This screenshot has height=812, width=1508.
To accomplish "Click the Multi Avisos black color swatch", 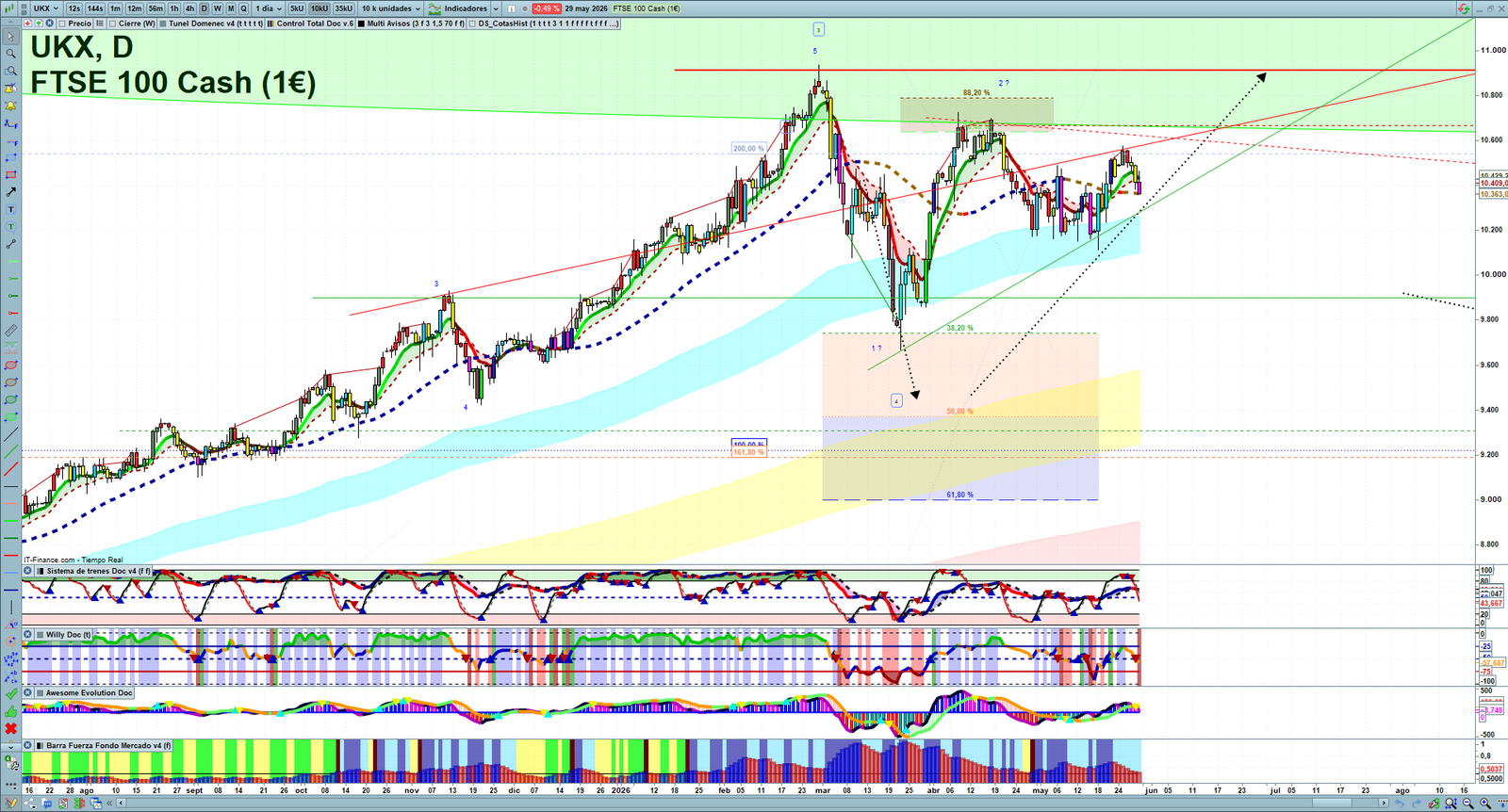I will (362, 24).
